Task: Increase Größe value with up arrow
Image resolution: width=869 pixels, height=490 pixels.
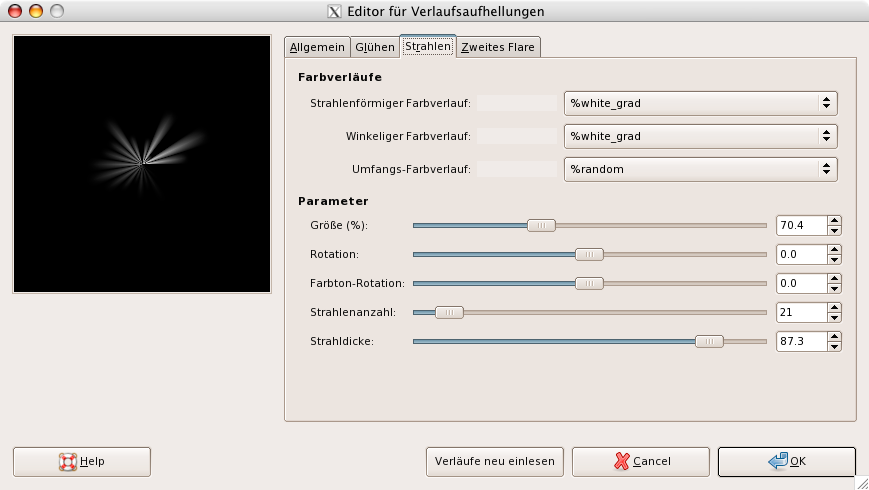Action: tap(834, 221)
